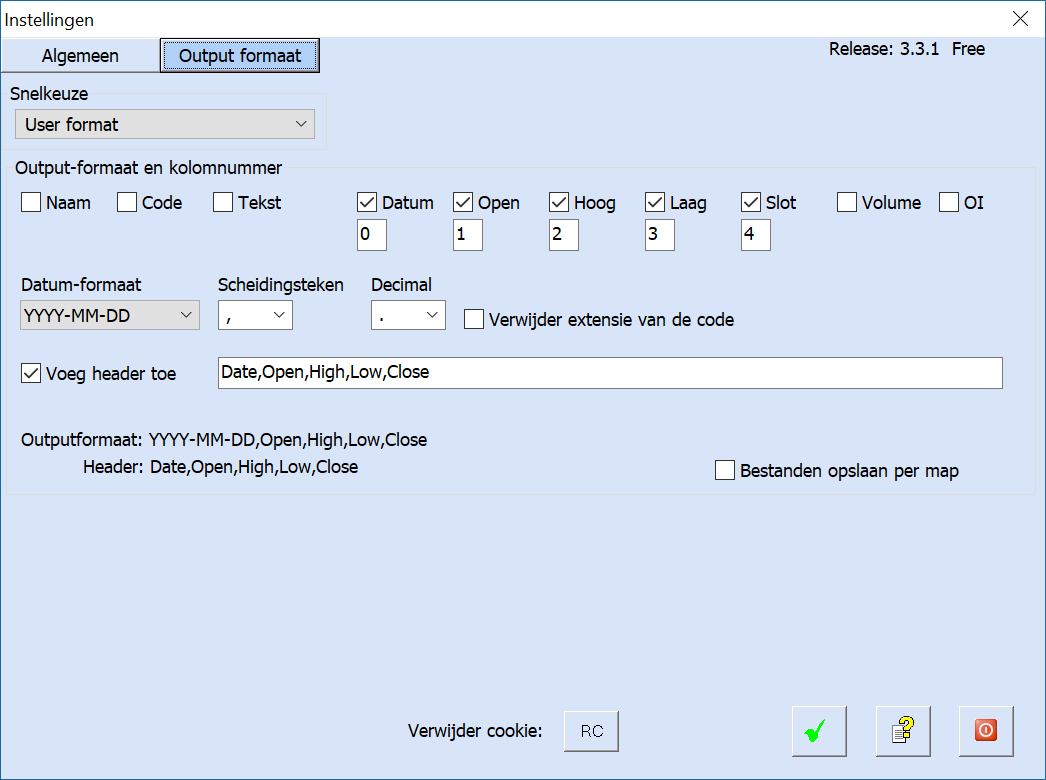The height and width of the screenshot is (780, 1046).
Task: Expand the Decimal character dropdown
Action: 408,316
